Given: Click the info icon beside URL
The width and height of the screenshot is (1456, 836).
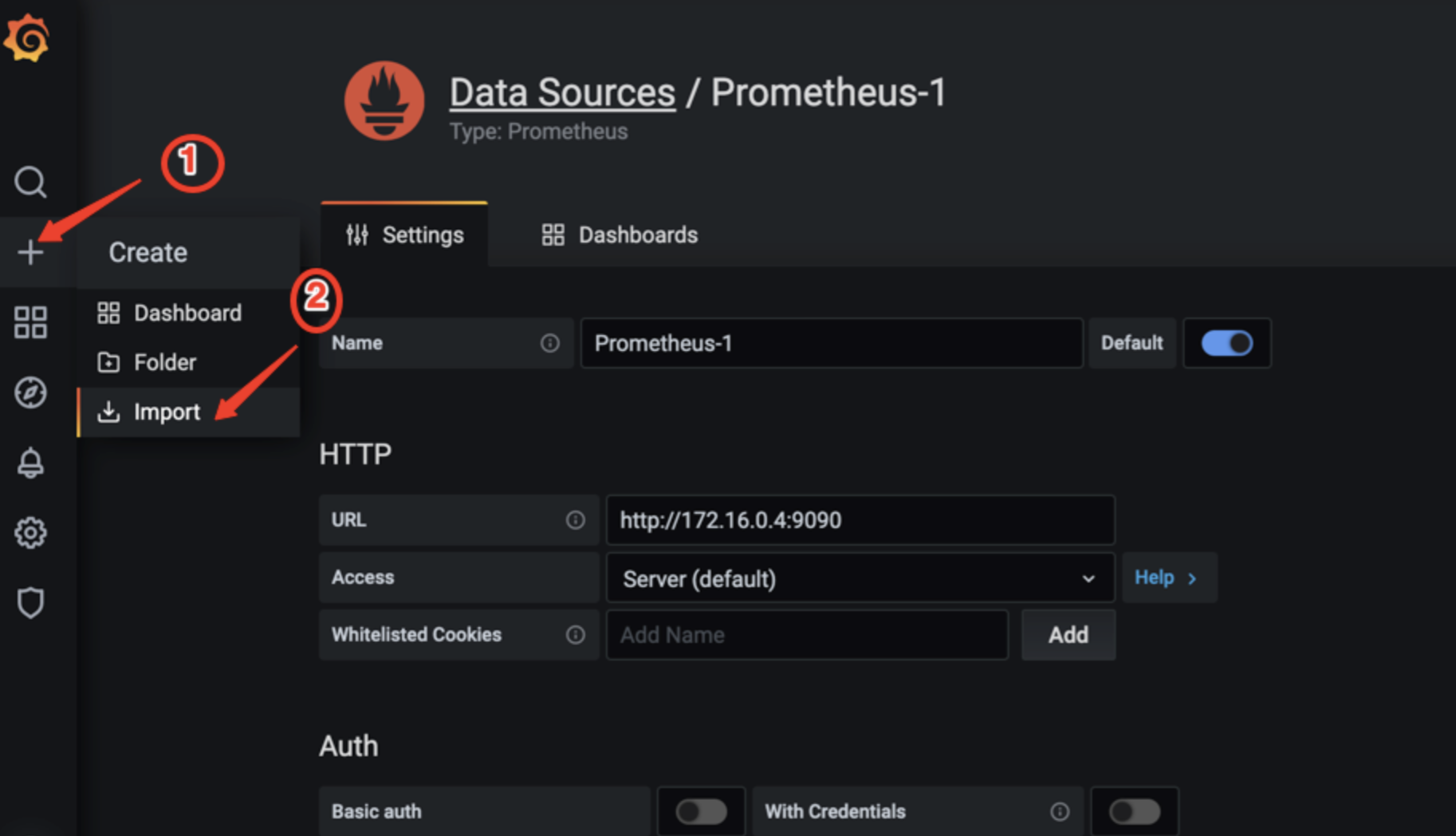Looking at the screenshot, I should pos(575,520).
